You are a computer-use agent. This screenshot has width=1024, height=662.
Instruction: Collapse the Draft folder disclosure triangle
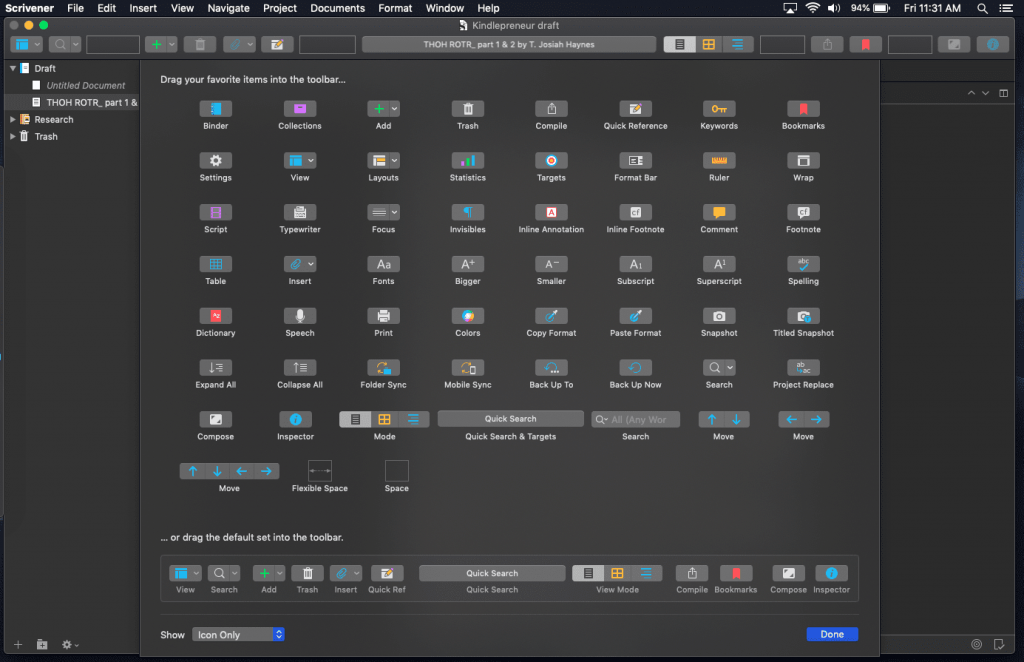click(13, 69)
